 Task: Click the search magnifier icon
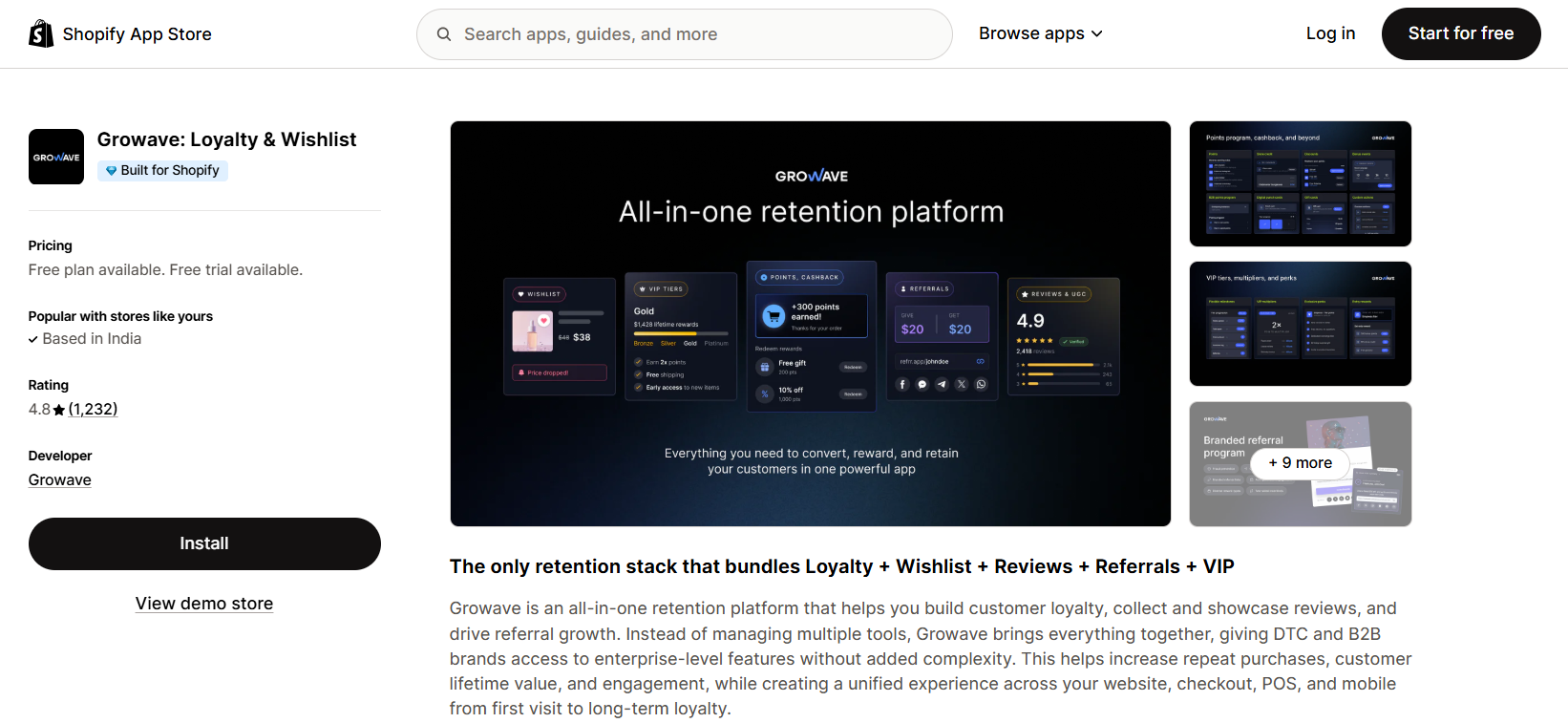tap(444, 34)
